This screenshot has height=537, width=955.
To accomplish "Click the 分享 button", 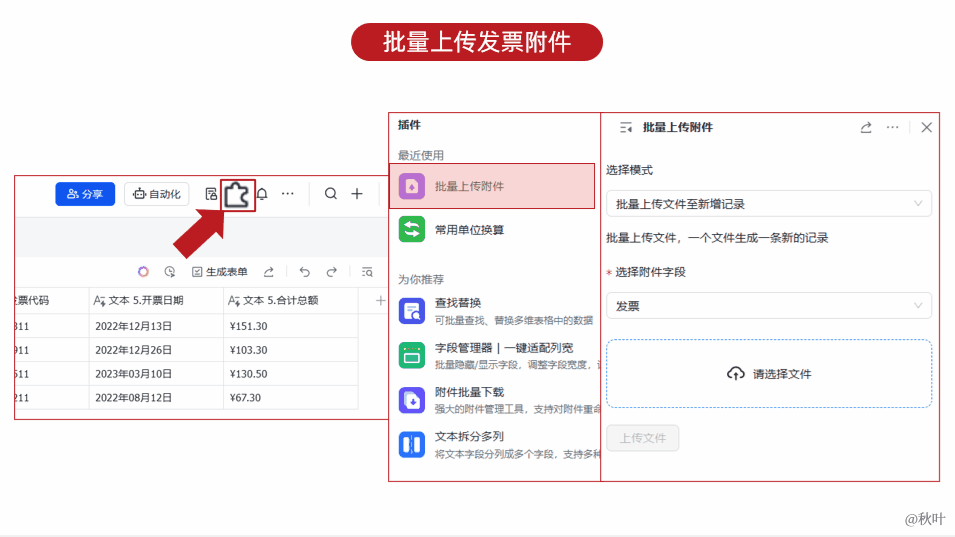I will [x=85, y=194].
